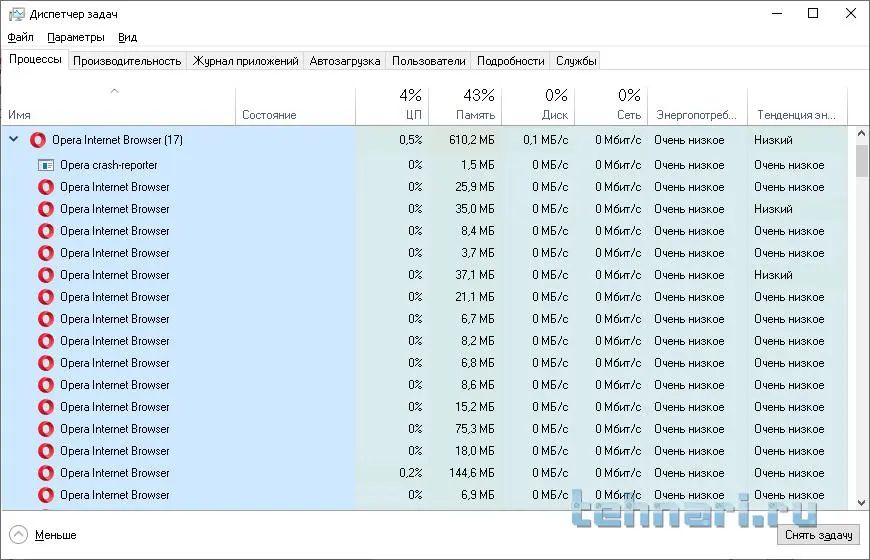Click Opera icon in the 37,1 МБ row
The image size is (870, 560).
46,275
